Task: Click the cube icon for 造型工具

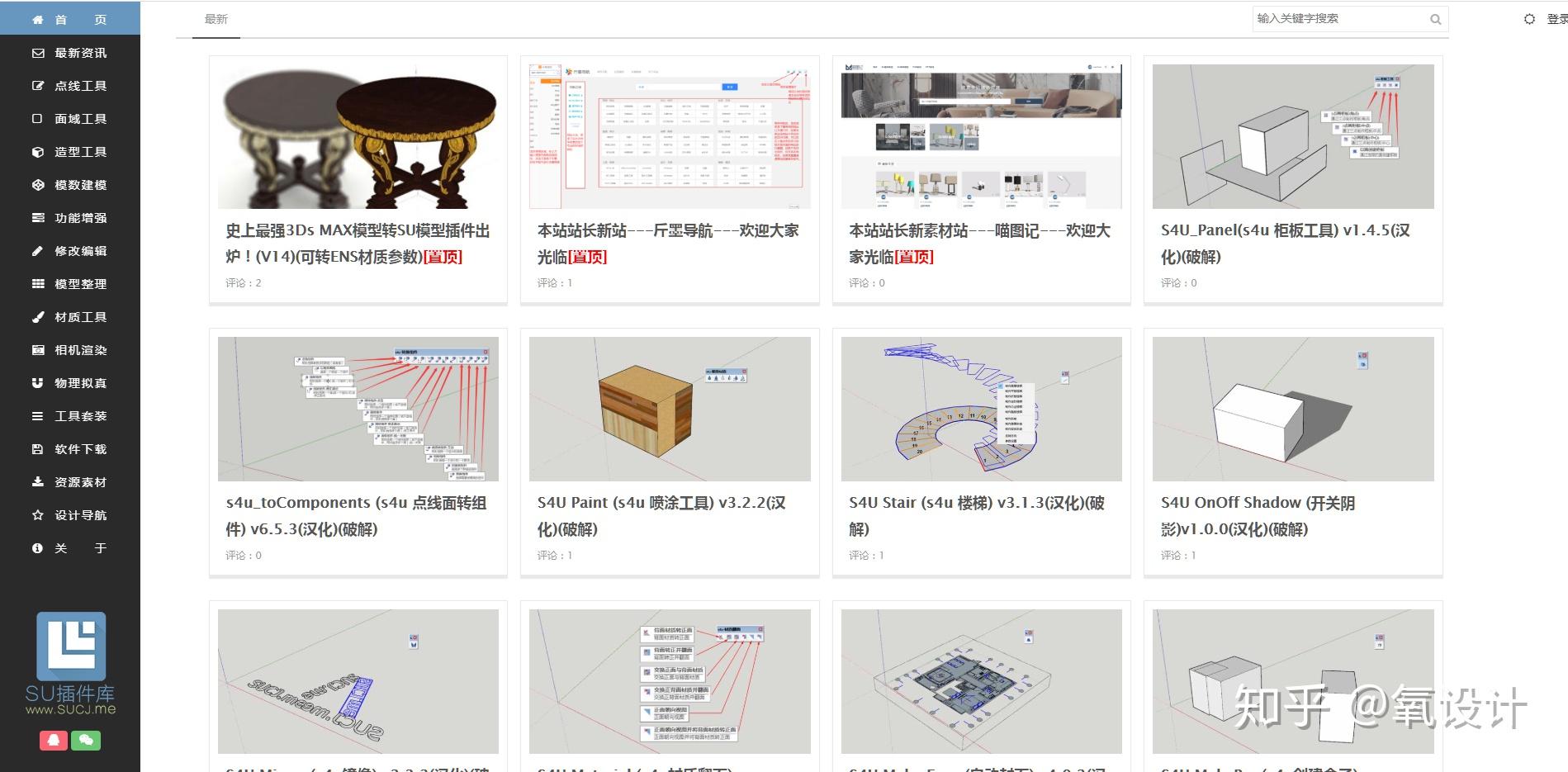Action: click(37, 152)
